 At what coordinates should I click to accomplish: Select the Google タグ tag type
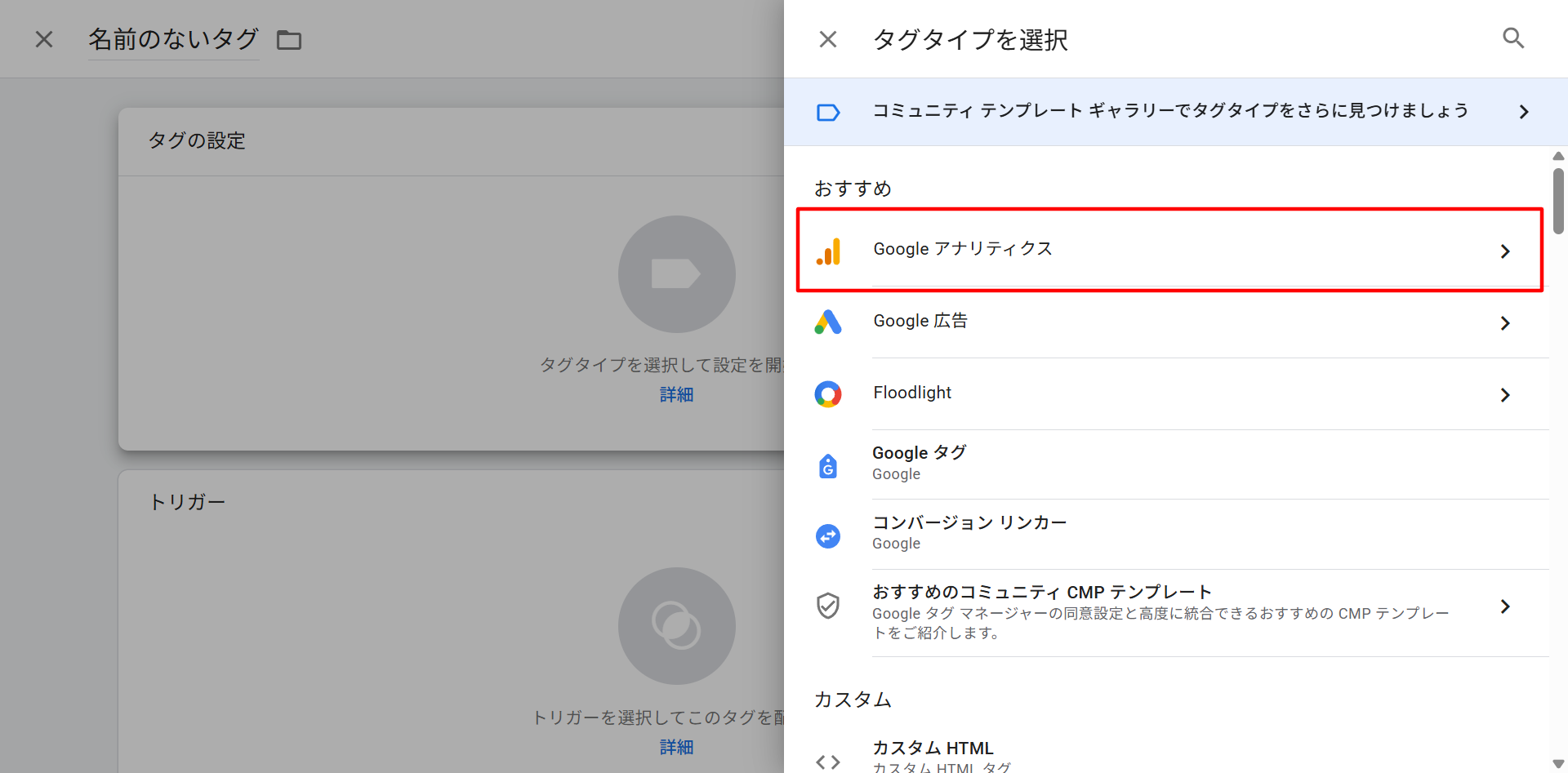[x=920, y=453]
